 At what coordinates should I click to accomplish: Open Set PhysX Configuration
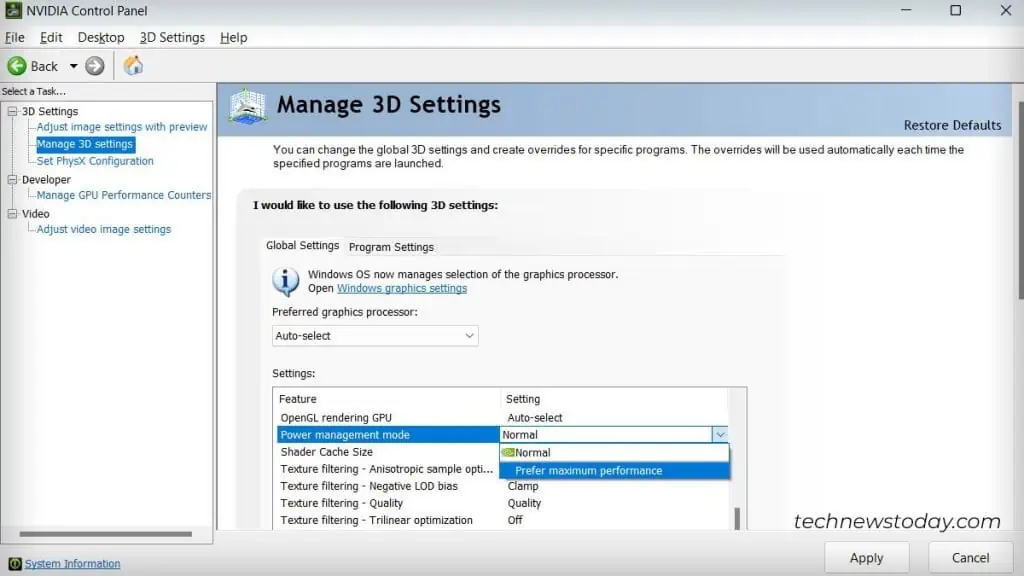coord(95,161)
